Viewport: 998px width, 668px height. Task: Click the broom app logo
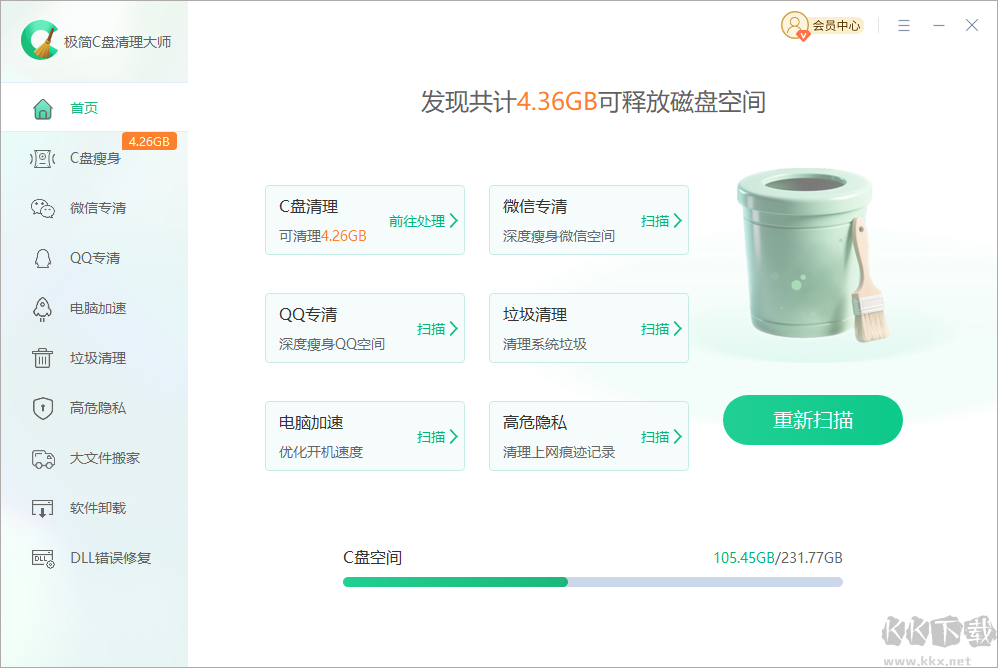(x=39, y=40)
